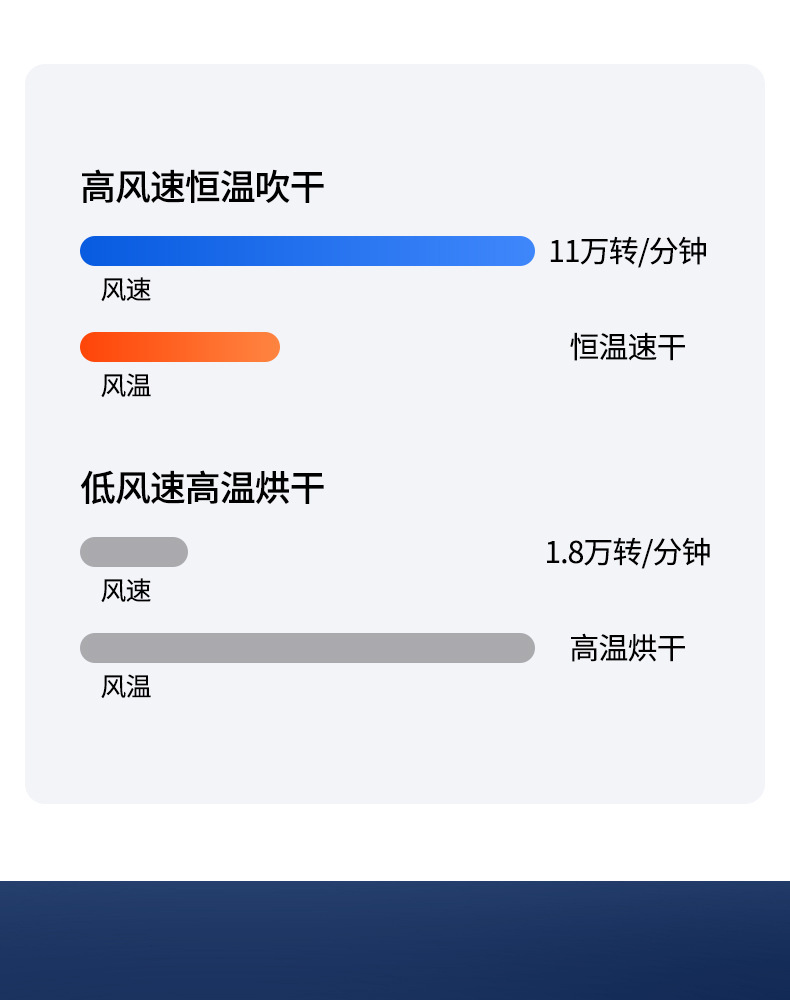Click the short gray 风速 bar
Viewport: 790px width, 1000px height.
pos(134,552)
